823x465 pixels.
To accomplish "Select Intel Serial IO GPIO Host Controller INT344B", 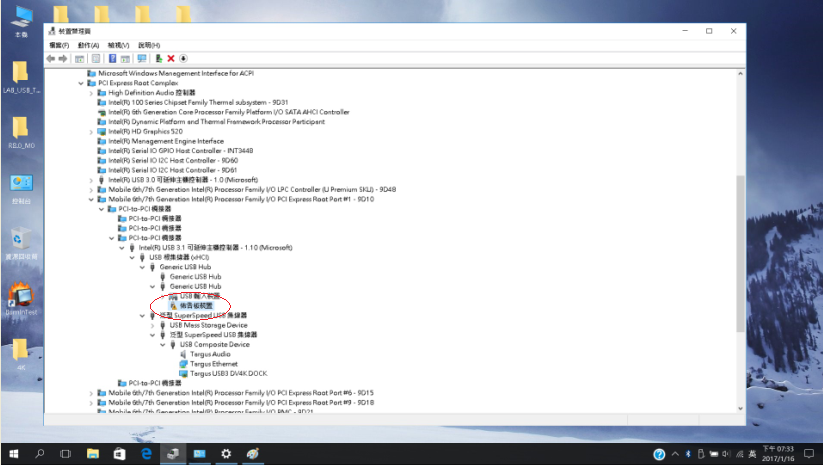I will 181,151.
